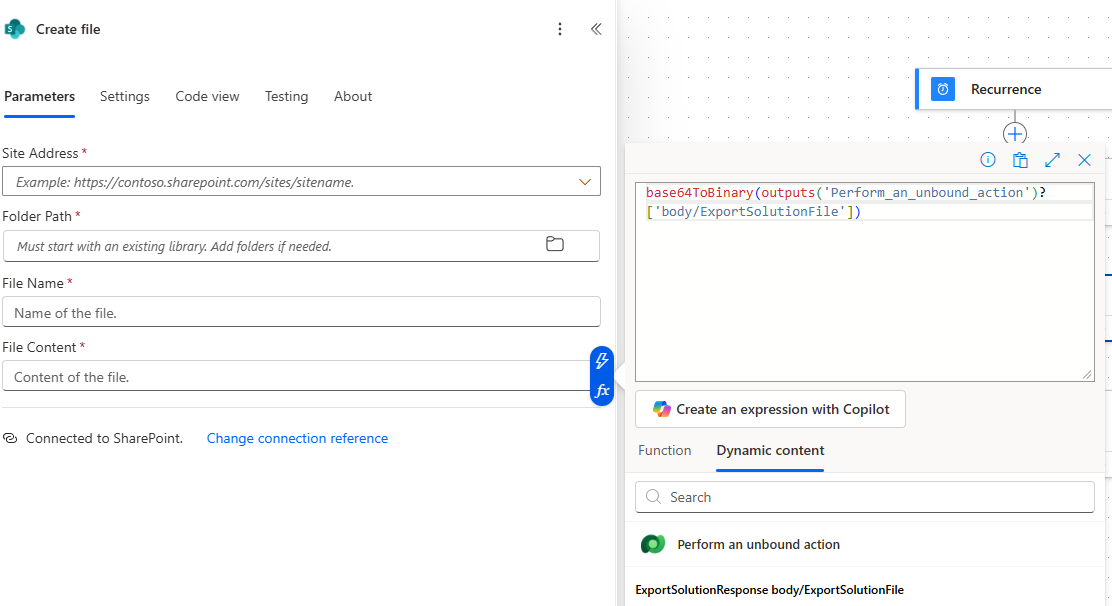
Task: Click Create an expression with Copilot
Action: pos(770,409)
